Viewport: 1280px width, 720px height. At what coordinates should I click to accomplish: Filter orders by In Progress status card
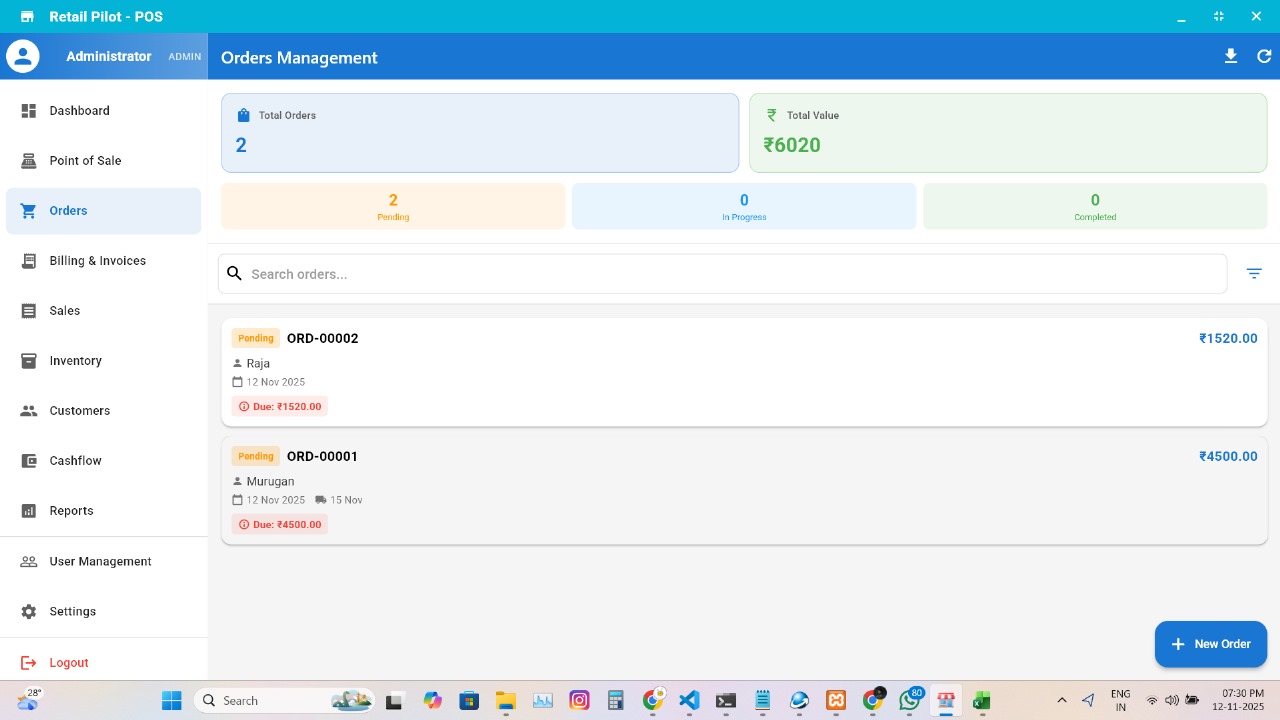point(744,206)
